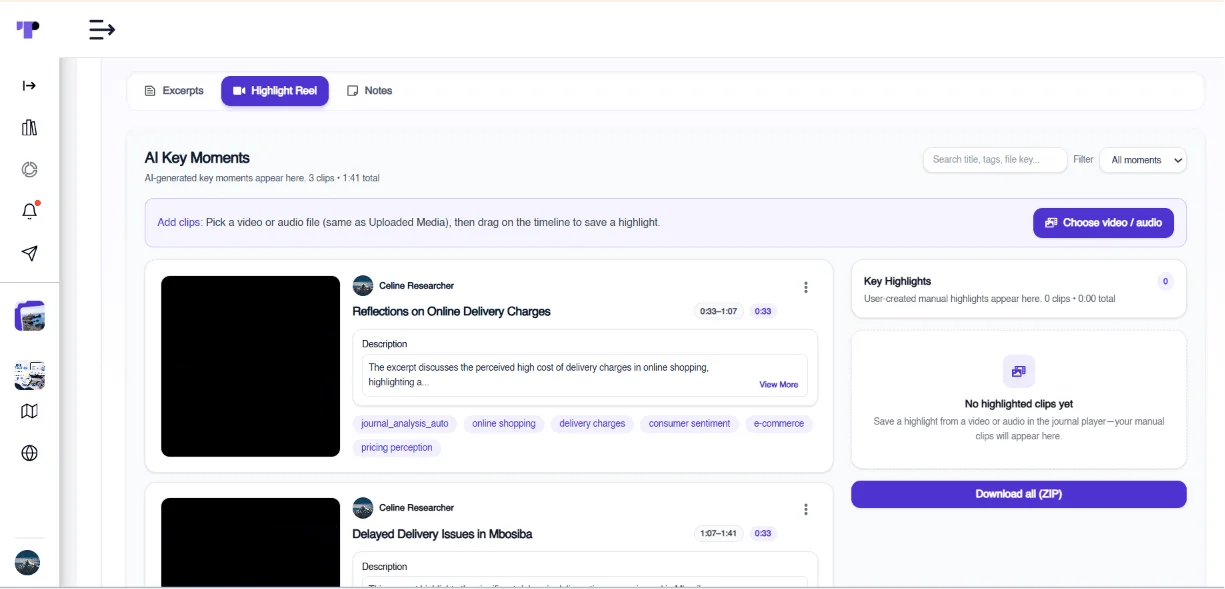The image size is (1225, 589).
Task: Click the Download all (ZIP) button
Action: click(1019, 494)
